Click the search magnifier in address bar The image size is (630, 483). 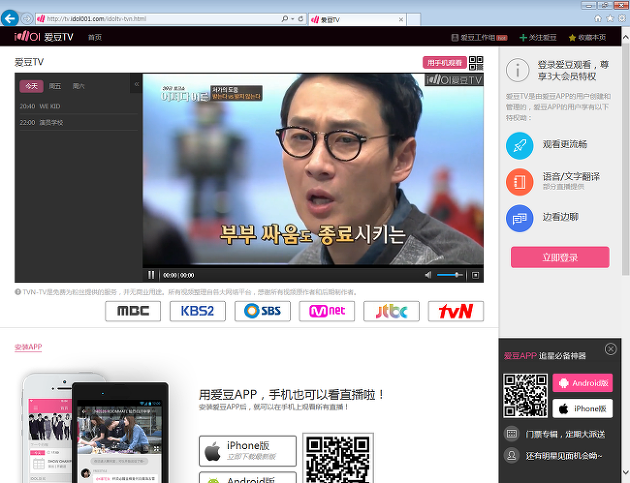click(x=285, y=18)
